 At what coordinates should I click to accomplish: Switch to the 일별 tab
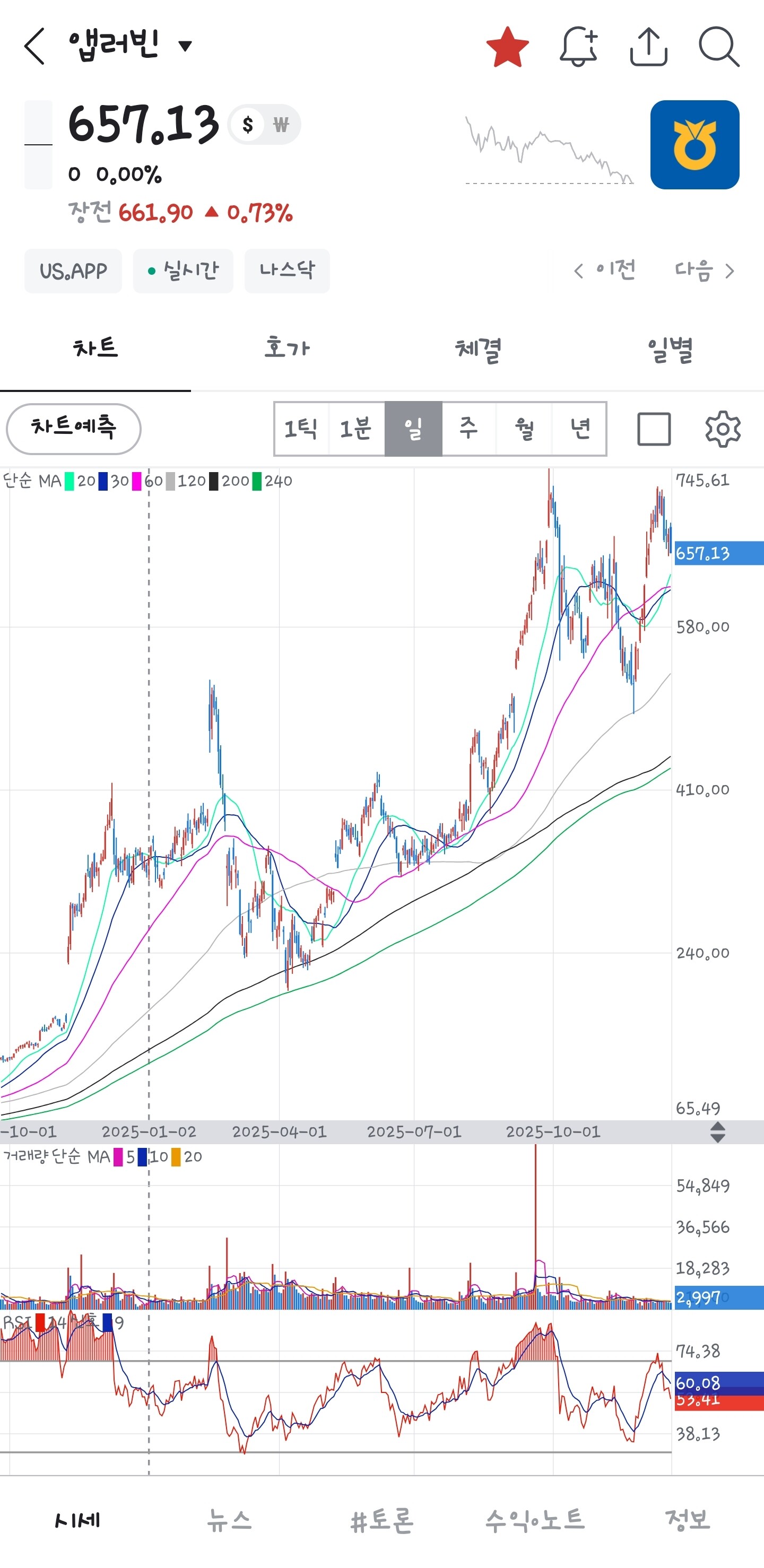point(669,349)
